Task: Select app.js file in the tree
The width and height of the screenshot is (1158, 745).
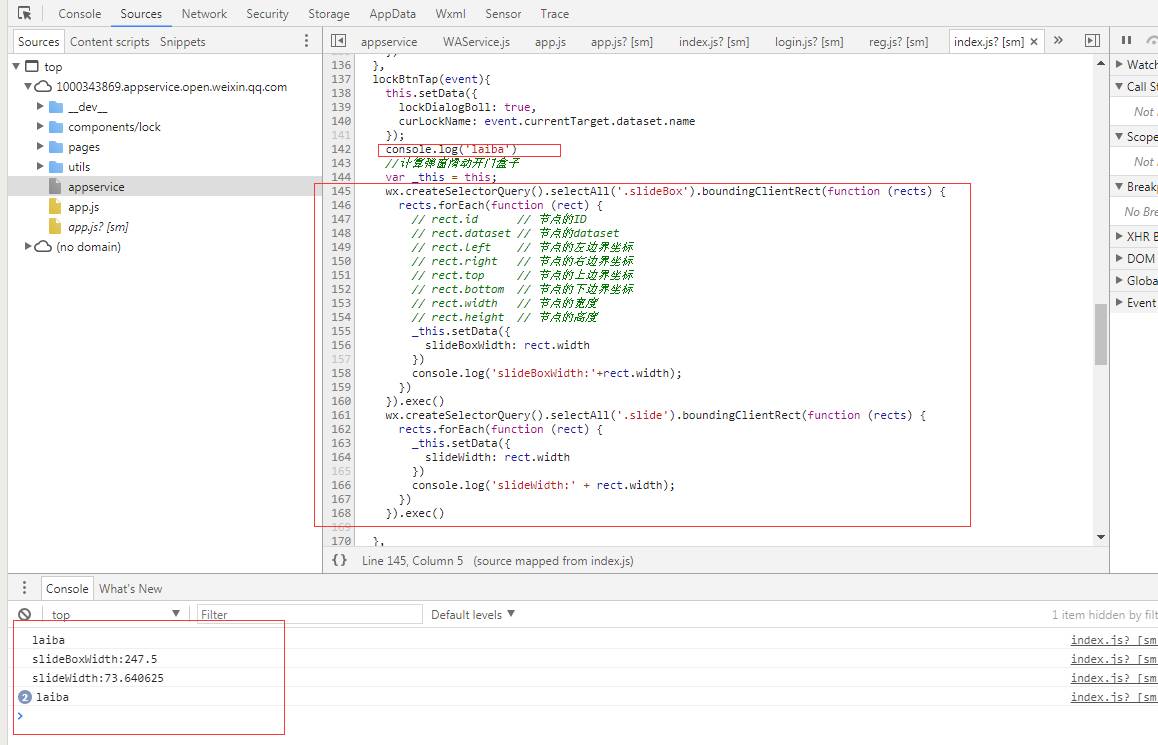Action: (x=83, y=207)
